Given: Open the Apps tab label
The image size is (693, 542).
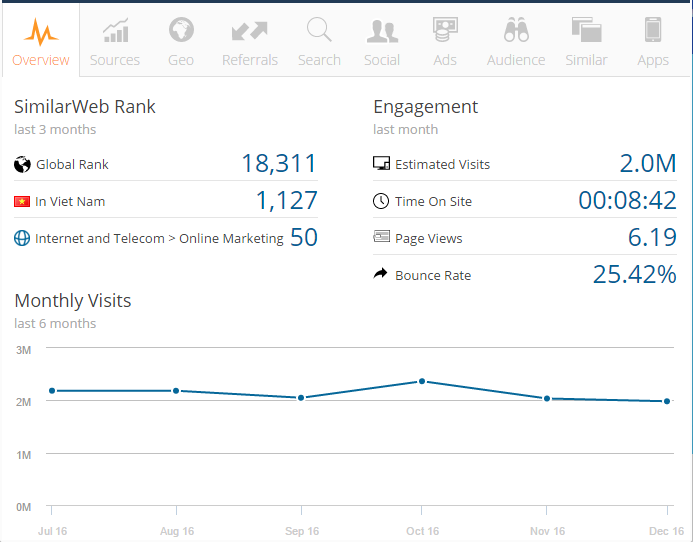Looking at the screenshot, I should click(653, 60).
